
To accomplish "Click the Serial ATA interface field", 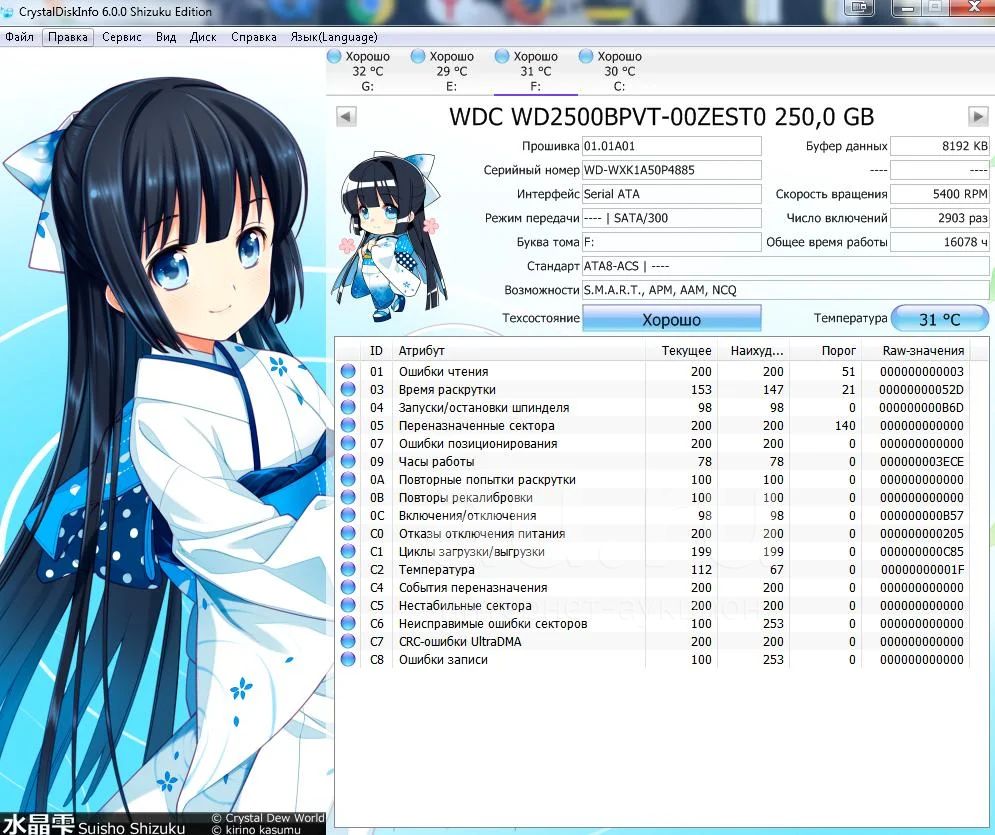I will coord(671,194).
